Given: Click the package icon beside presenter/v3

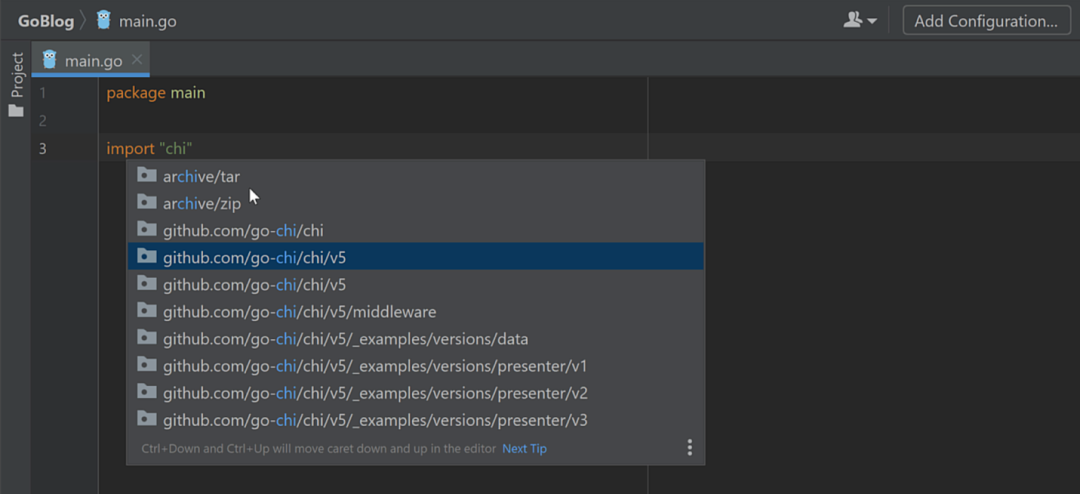Looking at the screenshot, I should click(147, 418).
